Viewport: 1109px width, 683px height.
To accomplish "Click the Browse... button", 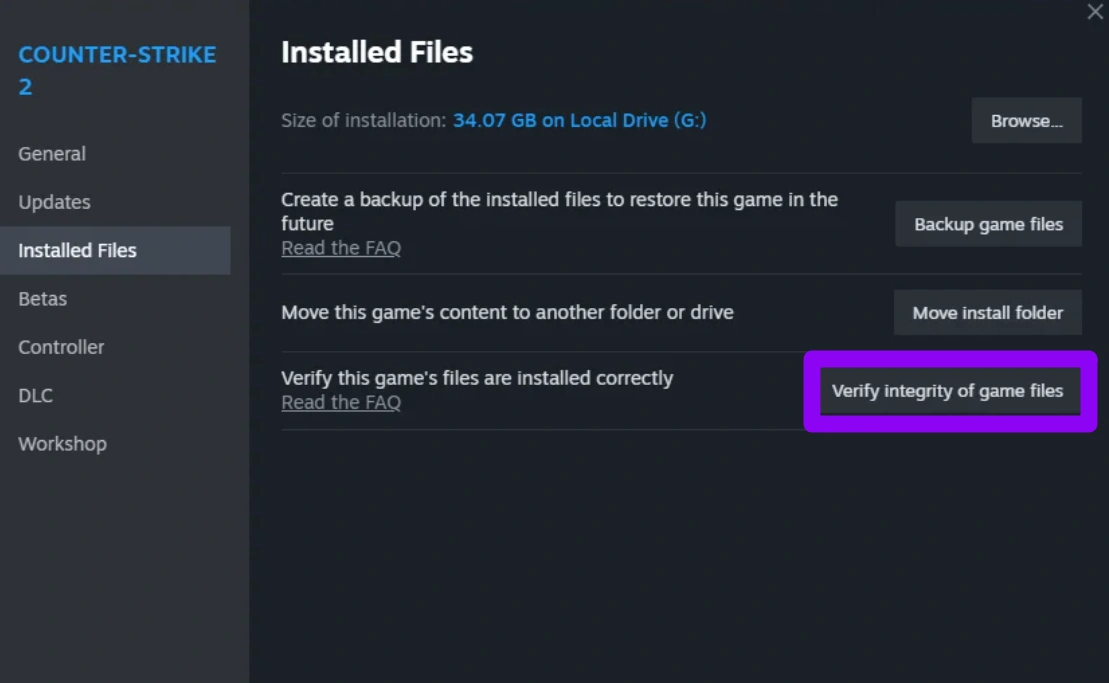I will [x=1026, y=121].
